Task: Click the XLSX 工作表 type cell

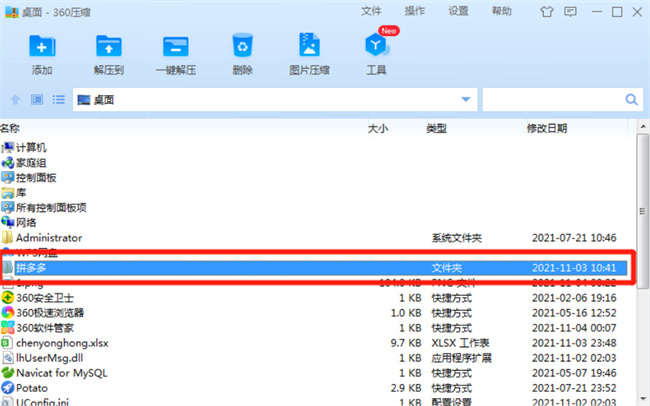Action: point(460,343)
